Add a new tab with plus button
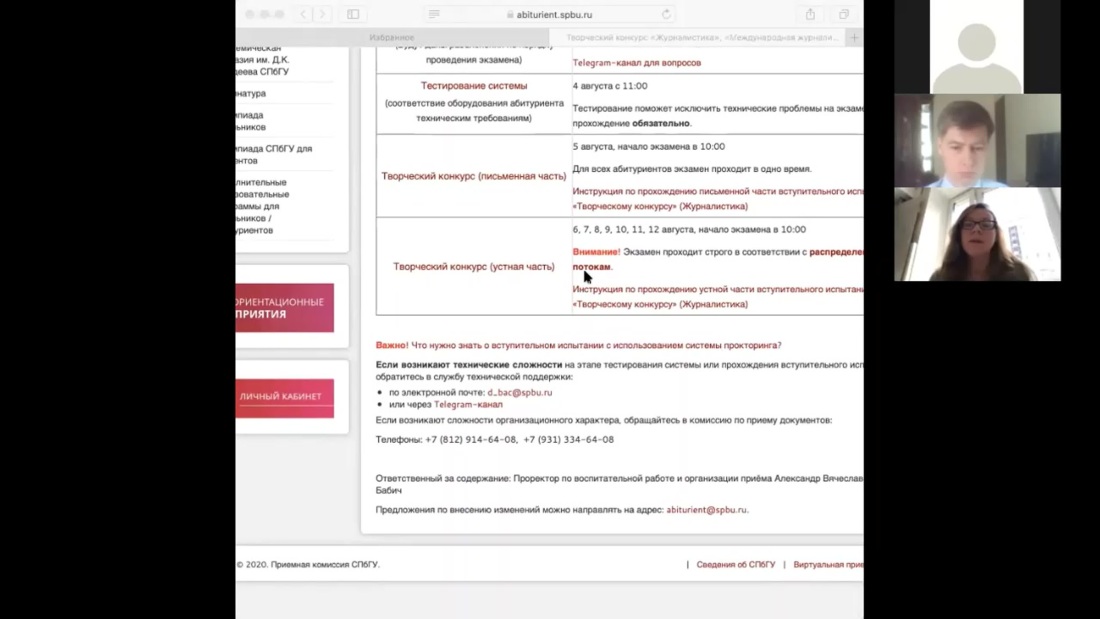Image resolution: width=1100 pixels, height=619 pixels. tap(854, 37)
